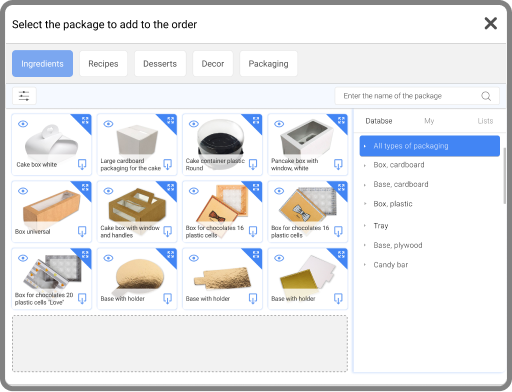Download the Box universal package
Image resolution: width=512 pixels, height=392 pixels.
tap(82, 231)
